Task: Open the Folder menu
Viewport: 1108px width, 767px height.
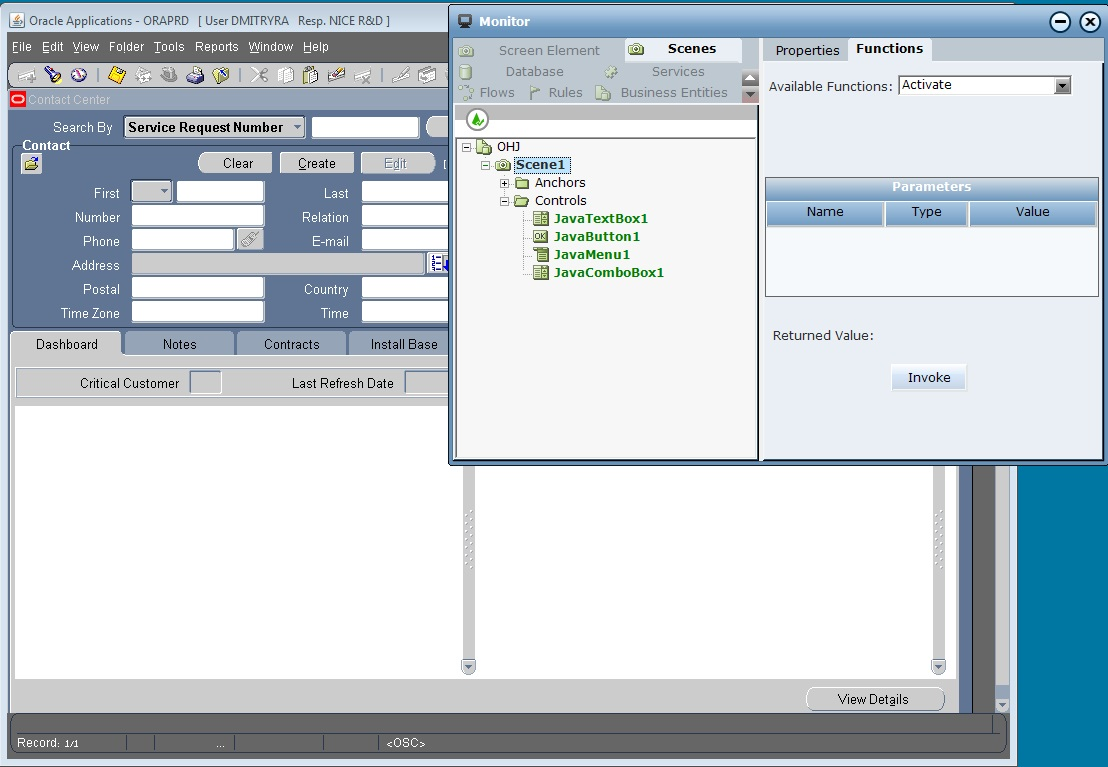Action: click(126, 47)
